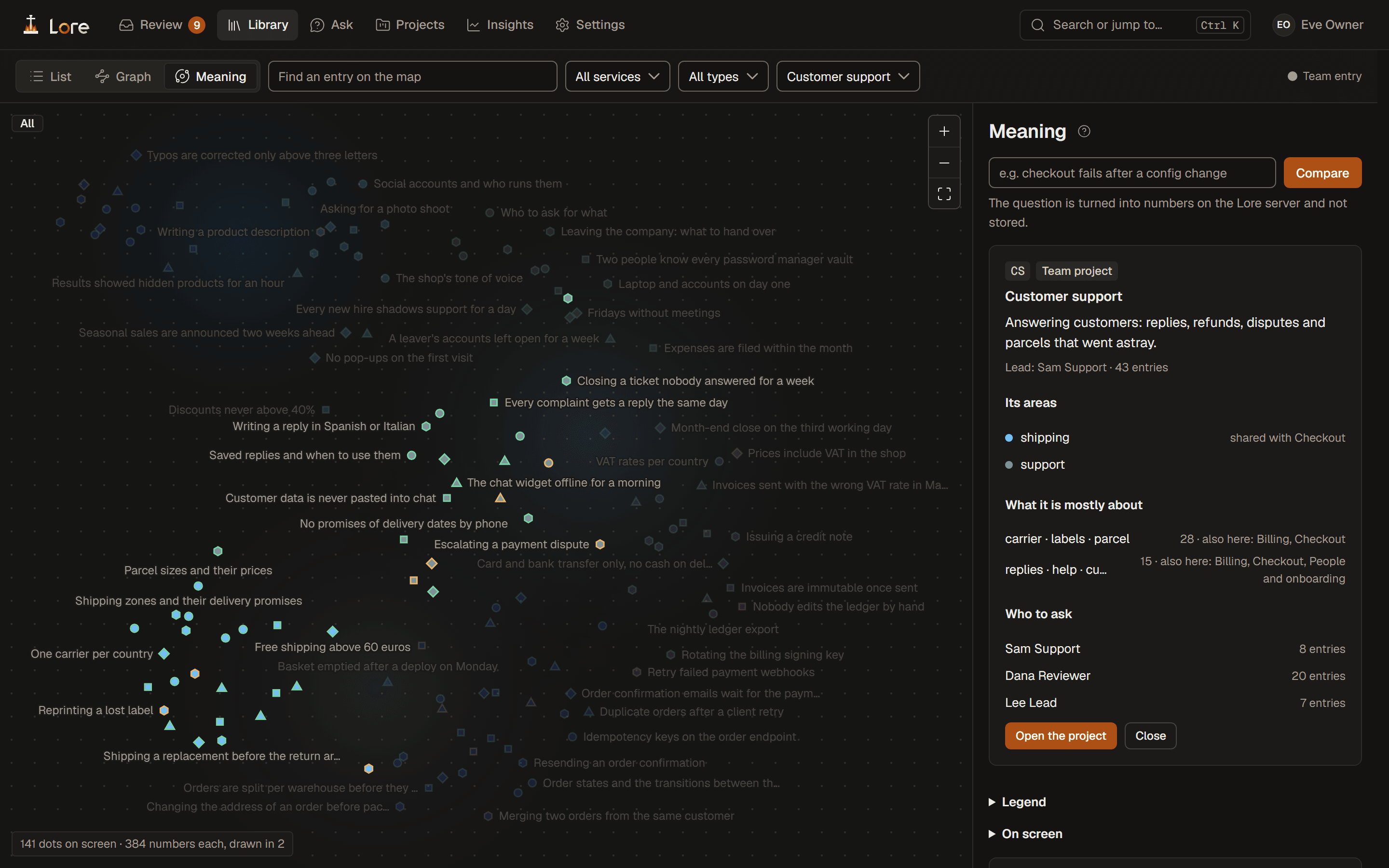The height and width of the screenshot is (868, 1389).
Task: Click Dana Reviewer in Who to ask
Action: (1047, 676)
